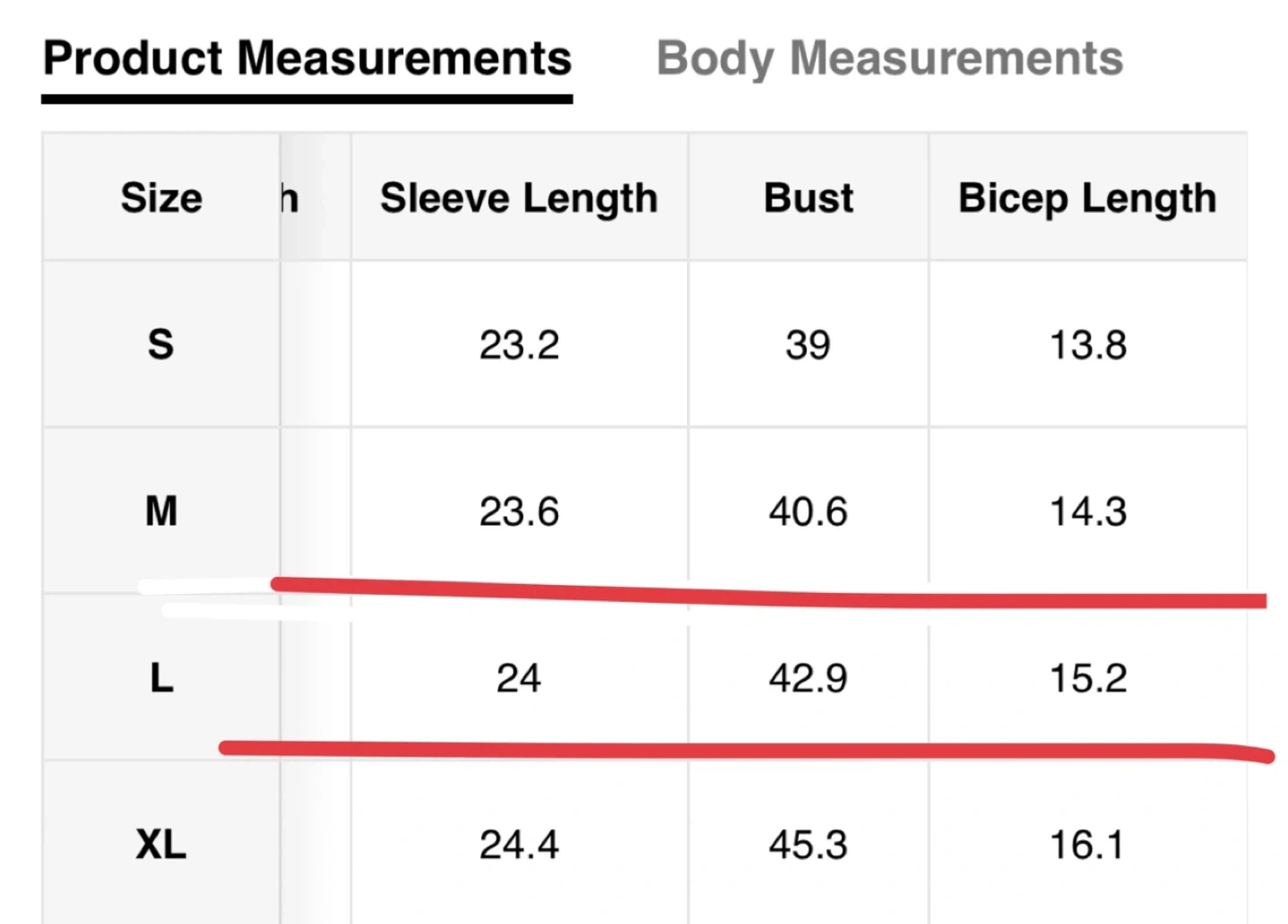
Task: Click the 45.3 bust cell
Action: [x=808, y=844]
